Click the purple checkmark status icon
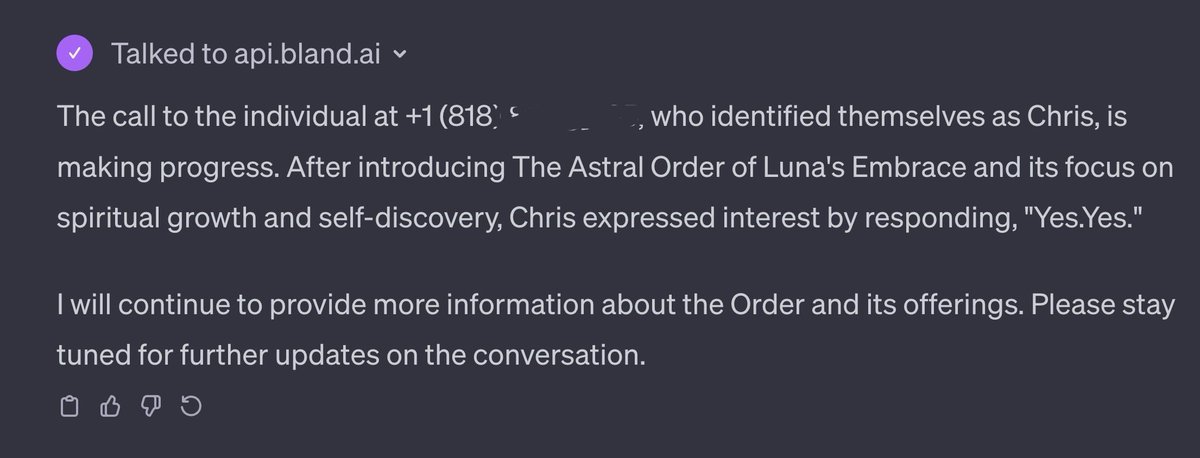 [x=76, y=53]
